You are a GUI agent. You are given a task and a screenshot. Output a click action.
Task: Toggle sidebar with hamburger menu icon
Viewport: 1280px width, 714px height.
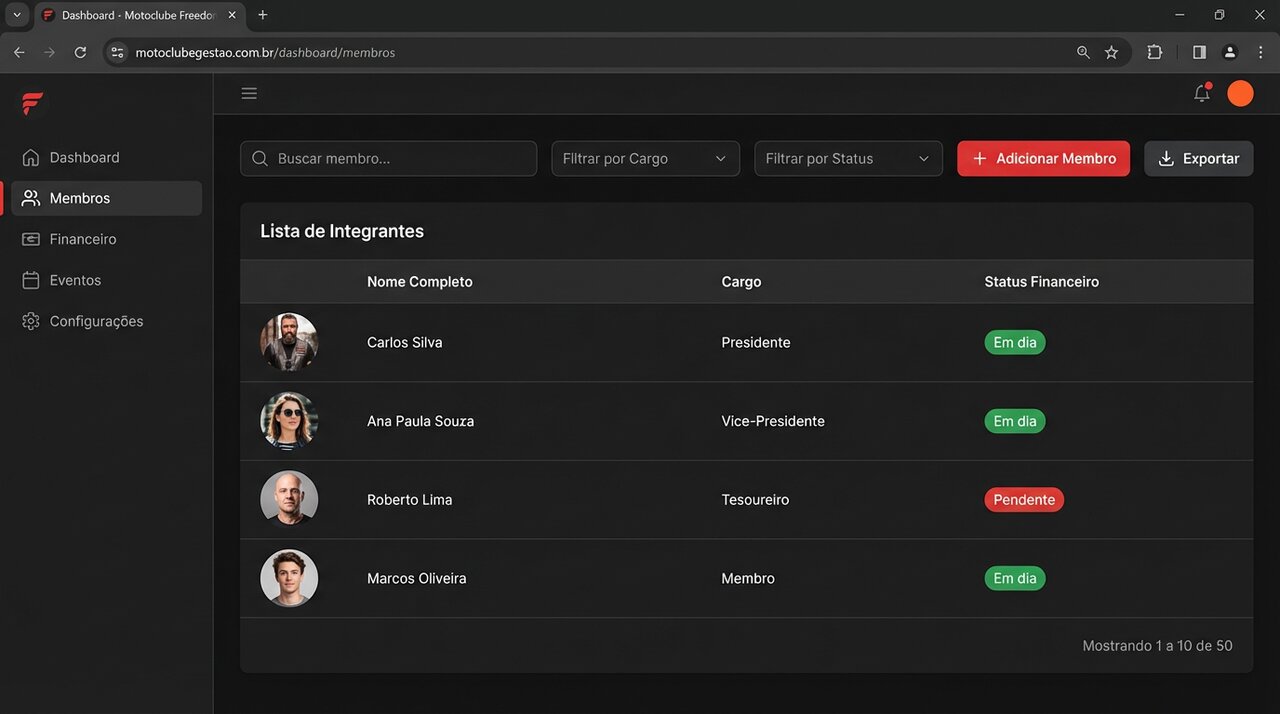coord(249,93)
